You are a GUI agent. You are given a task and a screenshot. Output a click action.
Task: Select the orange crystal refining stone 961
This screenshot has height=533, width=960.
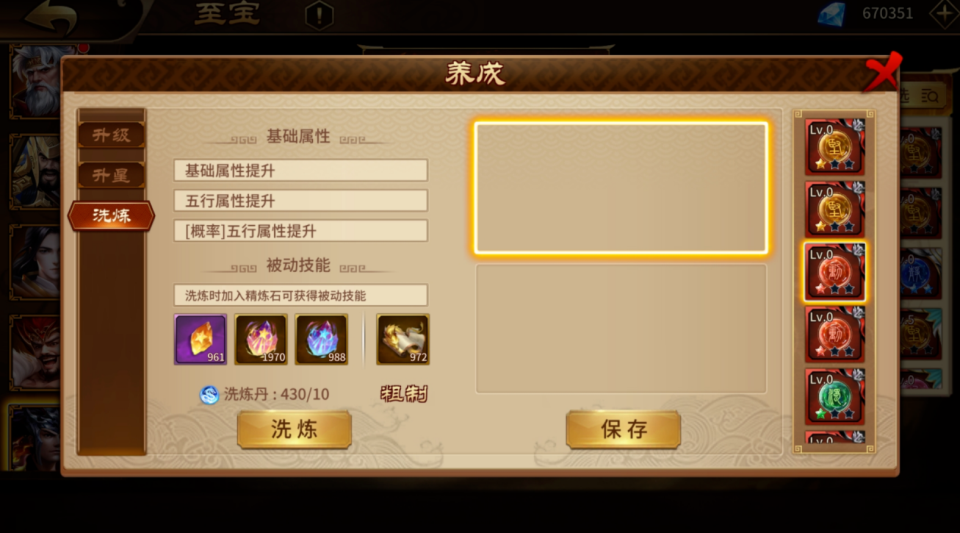200,340
